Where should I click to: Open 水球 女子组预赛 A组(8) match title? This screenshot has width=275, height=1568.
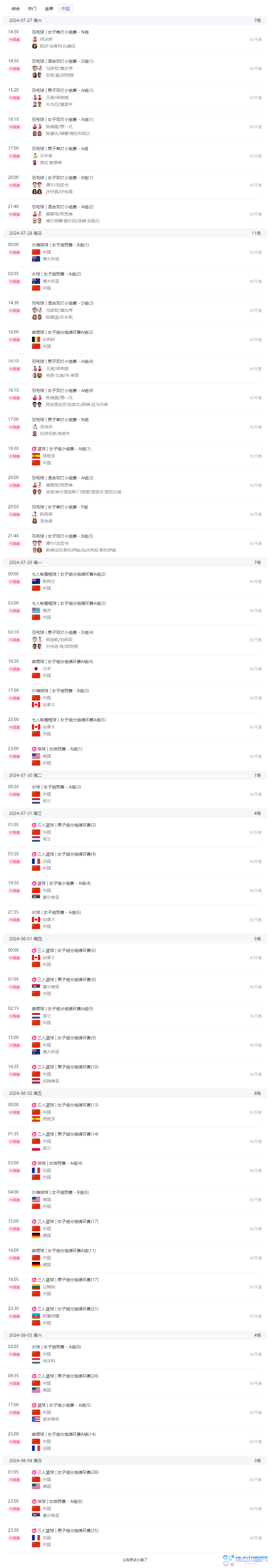tap(56, 1347)
